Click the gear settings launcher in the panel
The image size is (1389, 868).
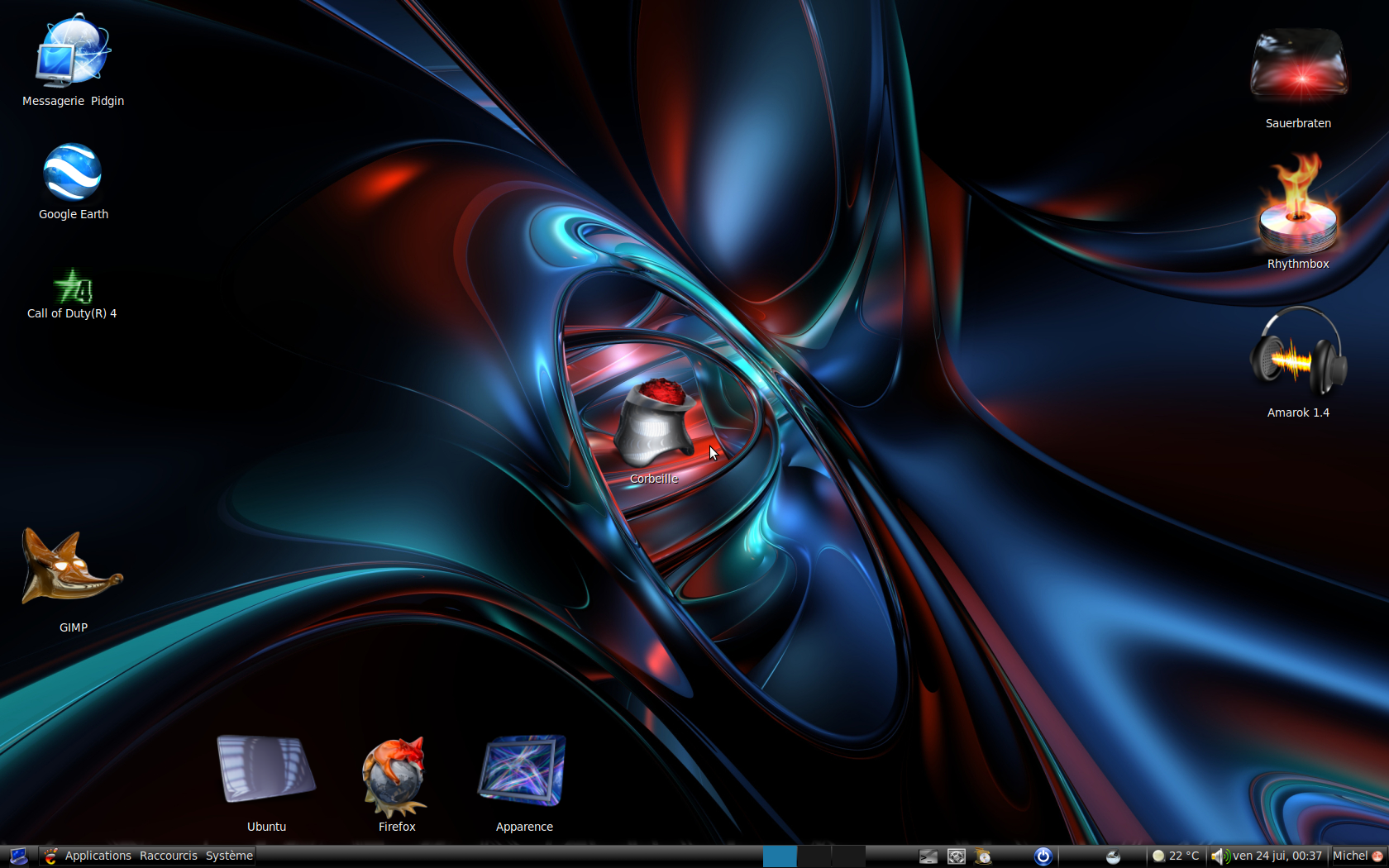click(957, 856)
